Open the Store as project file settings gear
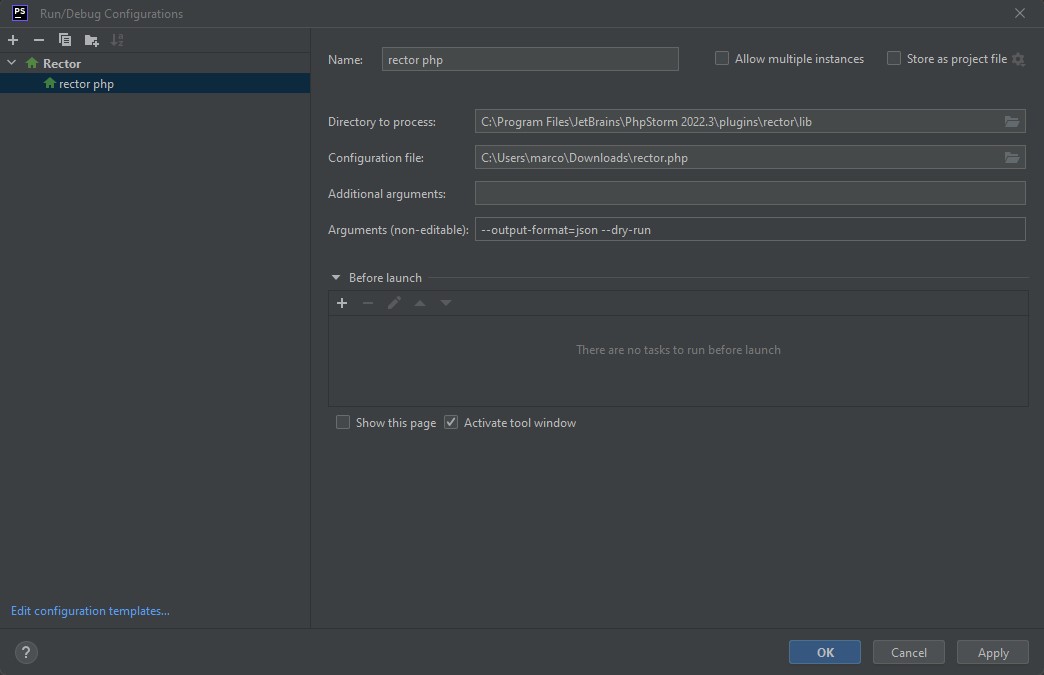Image resolution: width=1044 pixels, height=675 pixels. pos(1019,59)
